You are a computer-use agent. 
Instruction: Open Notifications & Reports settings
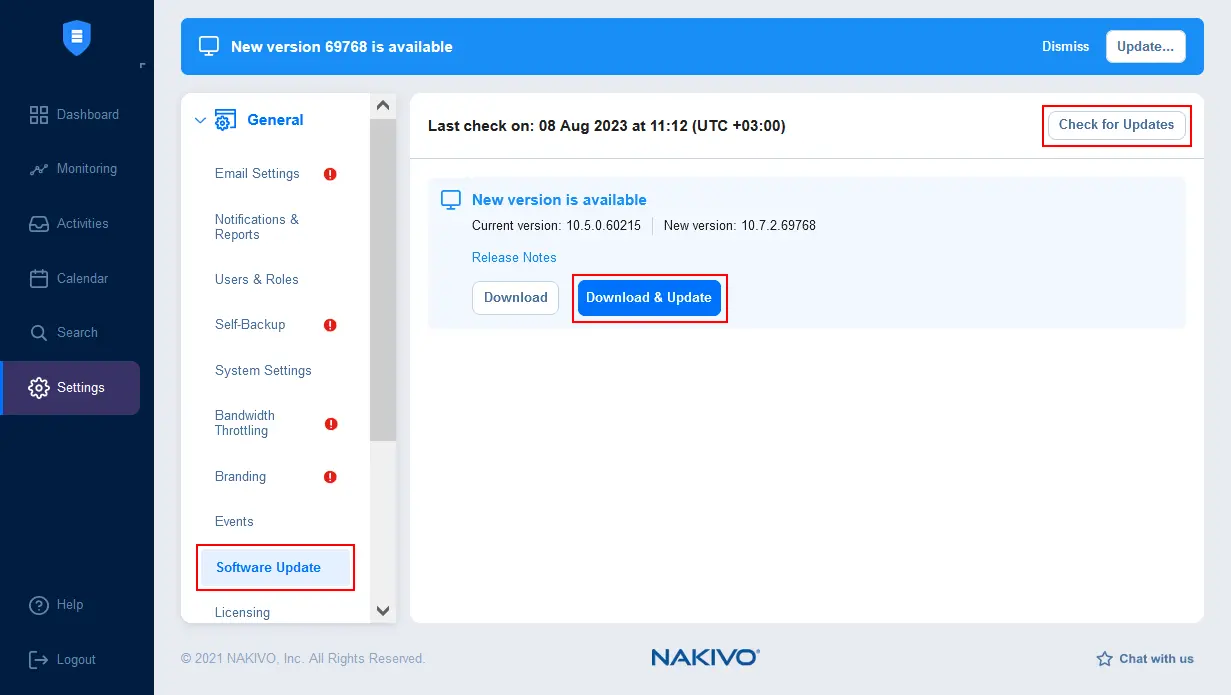[x=257, y=227]
